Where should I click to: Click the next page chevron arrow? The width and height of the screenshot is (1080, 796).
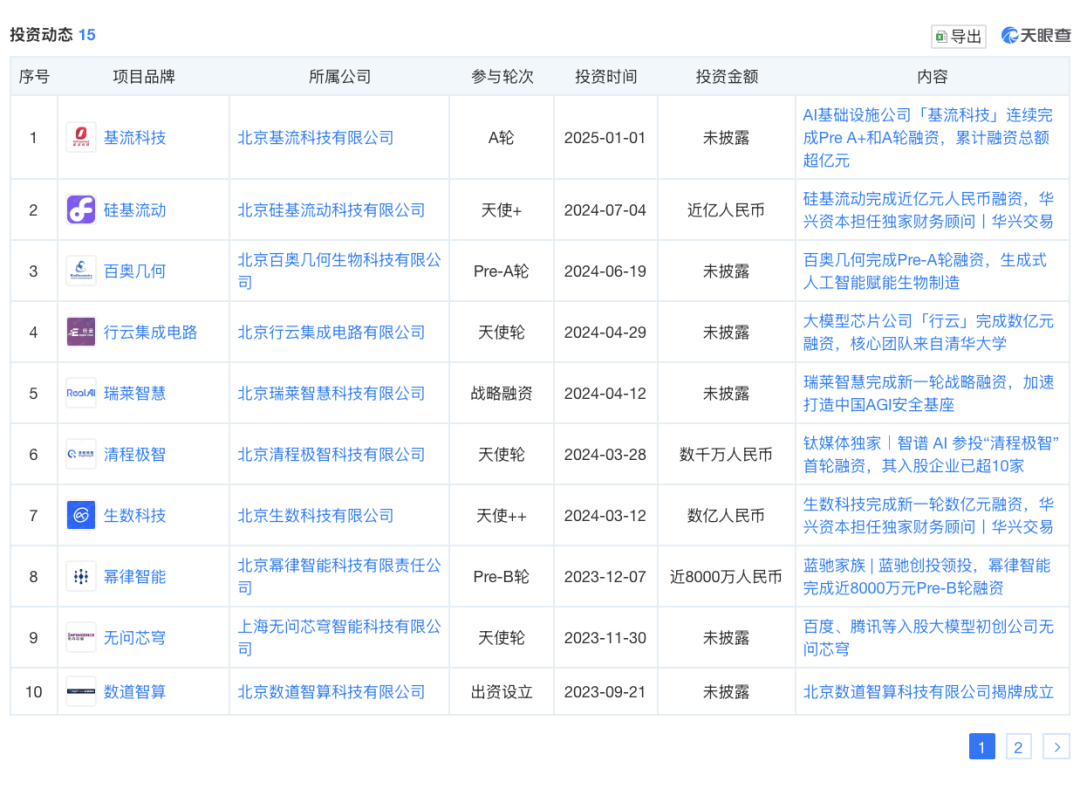1057,747
